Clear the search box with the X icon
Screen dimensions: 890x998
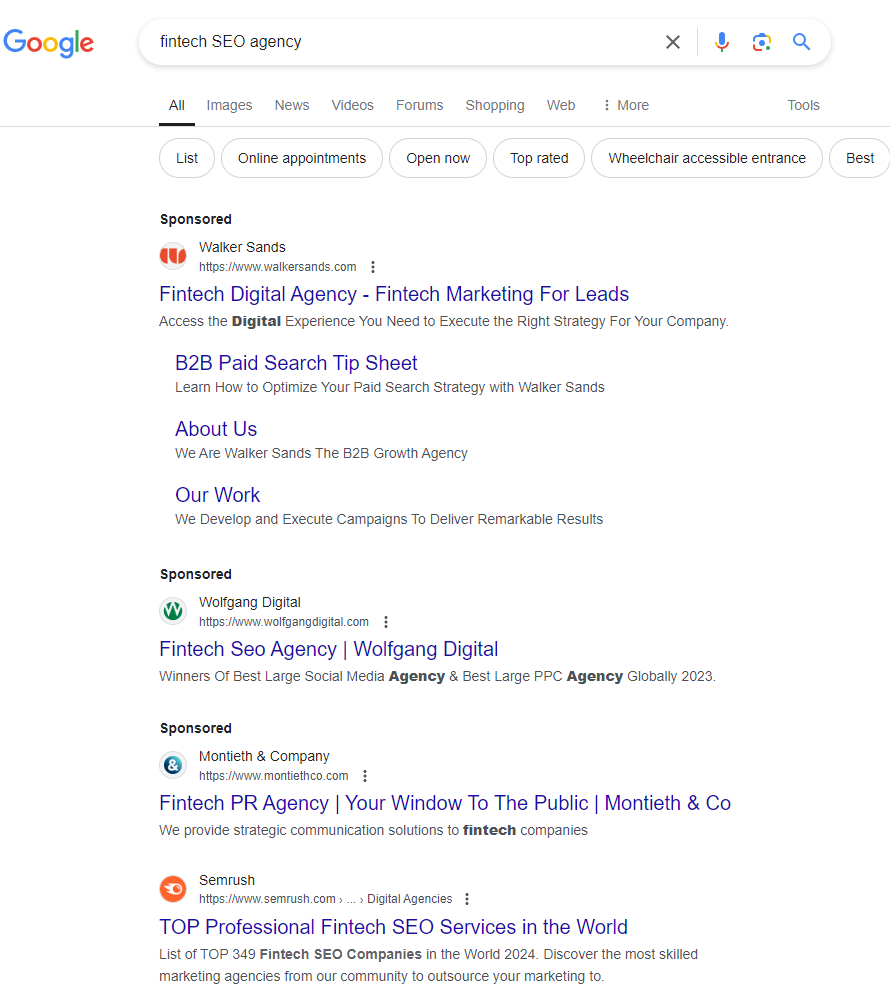pyautogui.click(x=672, y=42)
